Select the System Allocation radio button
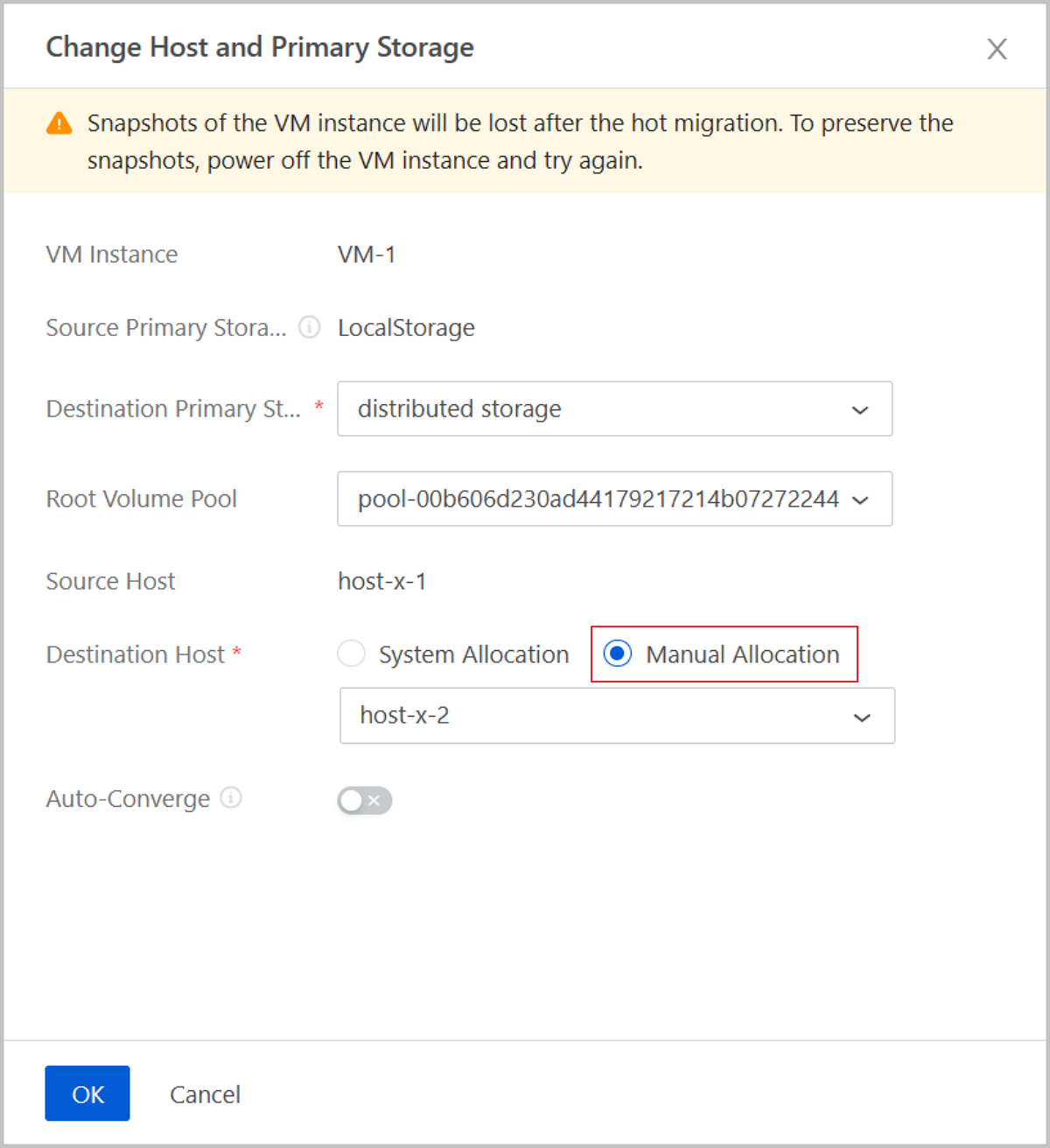This screenshot has height=1148, width=1050. [x=352, y=654]
